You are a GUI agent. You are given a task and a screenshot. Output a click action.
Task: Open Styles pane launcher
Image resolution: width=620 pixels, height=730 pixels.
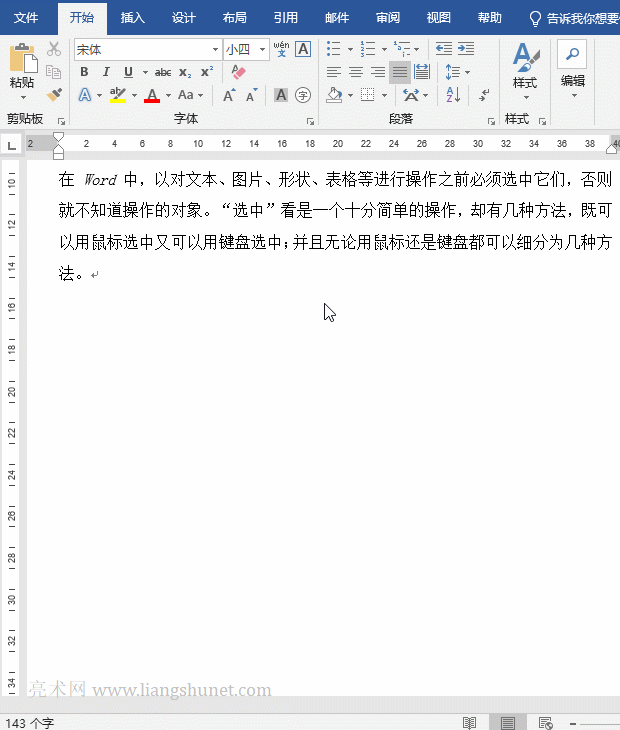(x=542, y=122)
